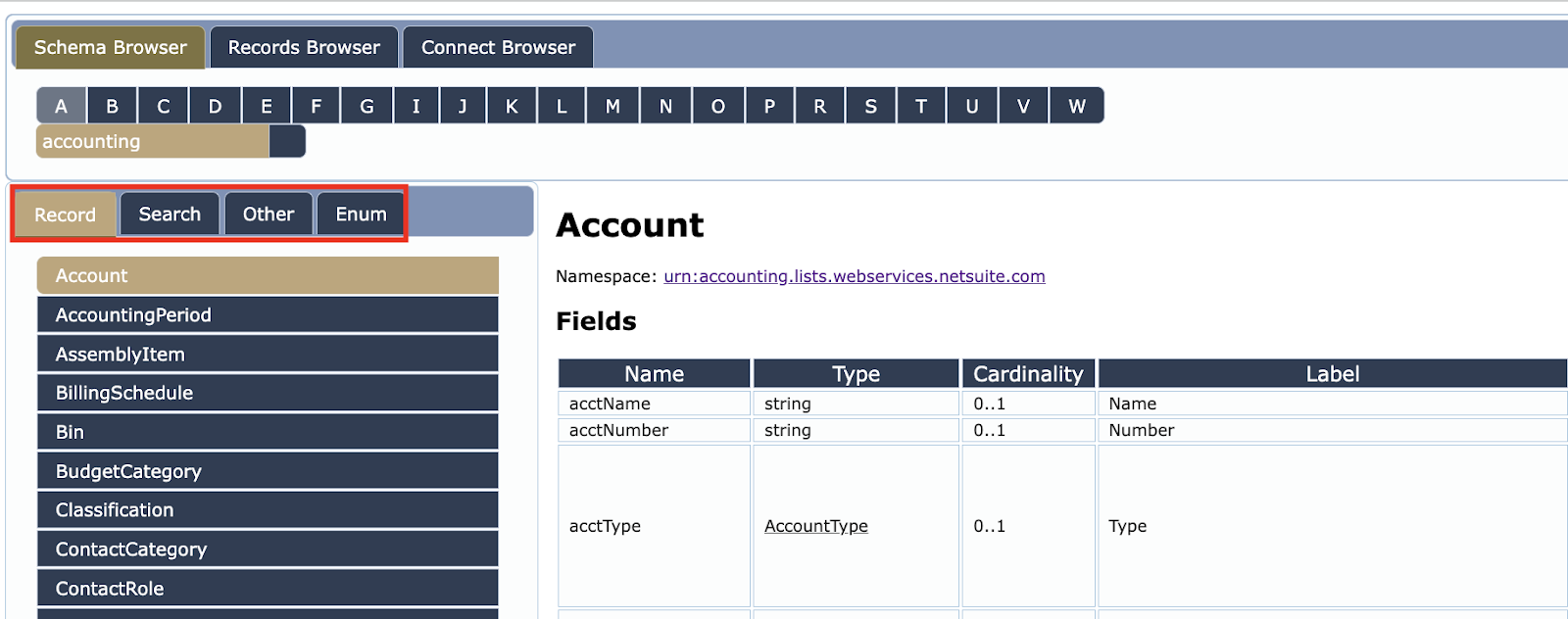Select letter W alphabet button
1568x619 pixels.
(x=1076, y=106)
